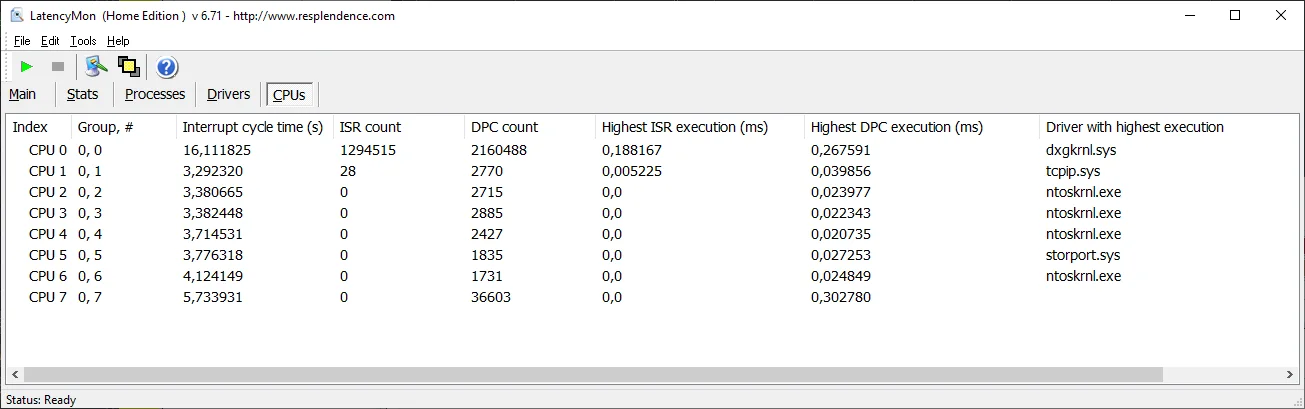
Task: Open the Edit menu
Action: 50,41
